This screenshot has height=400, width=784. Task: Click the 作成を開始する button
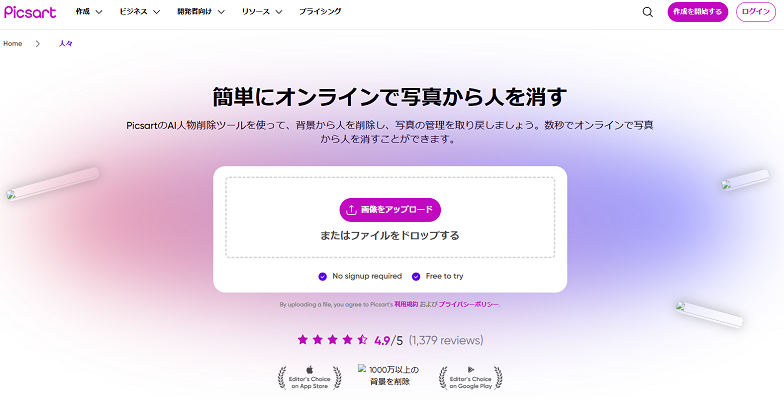(698, 12)
